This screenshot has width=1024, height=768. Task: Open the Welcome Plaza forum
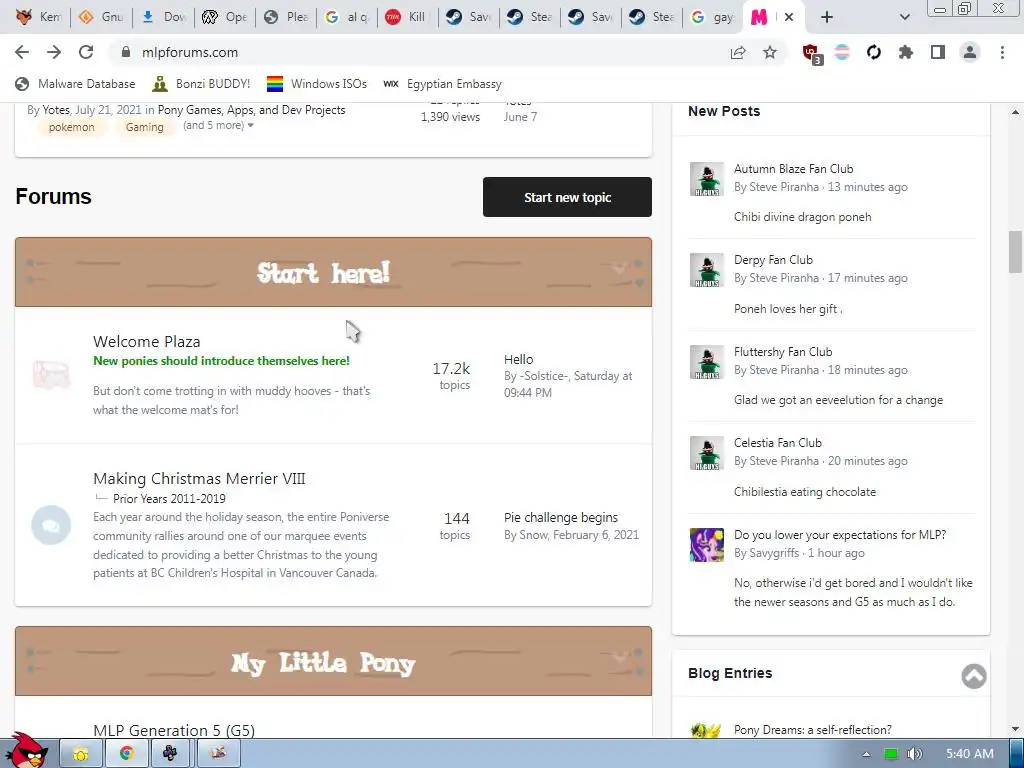coord(147,342)
